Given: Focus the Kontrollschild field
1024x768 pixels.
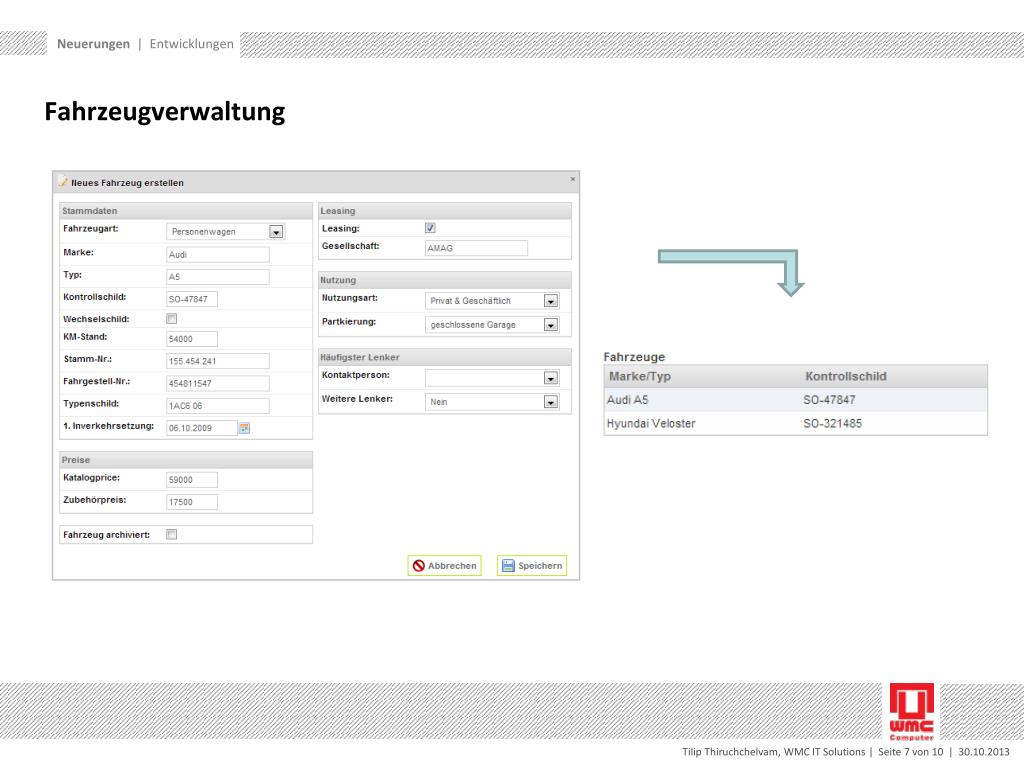Looking at the screenshot, I should tap(192, 299).
